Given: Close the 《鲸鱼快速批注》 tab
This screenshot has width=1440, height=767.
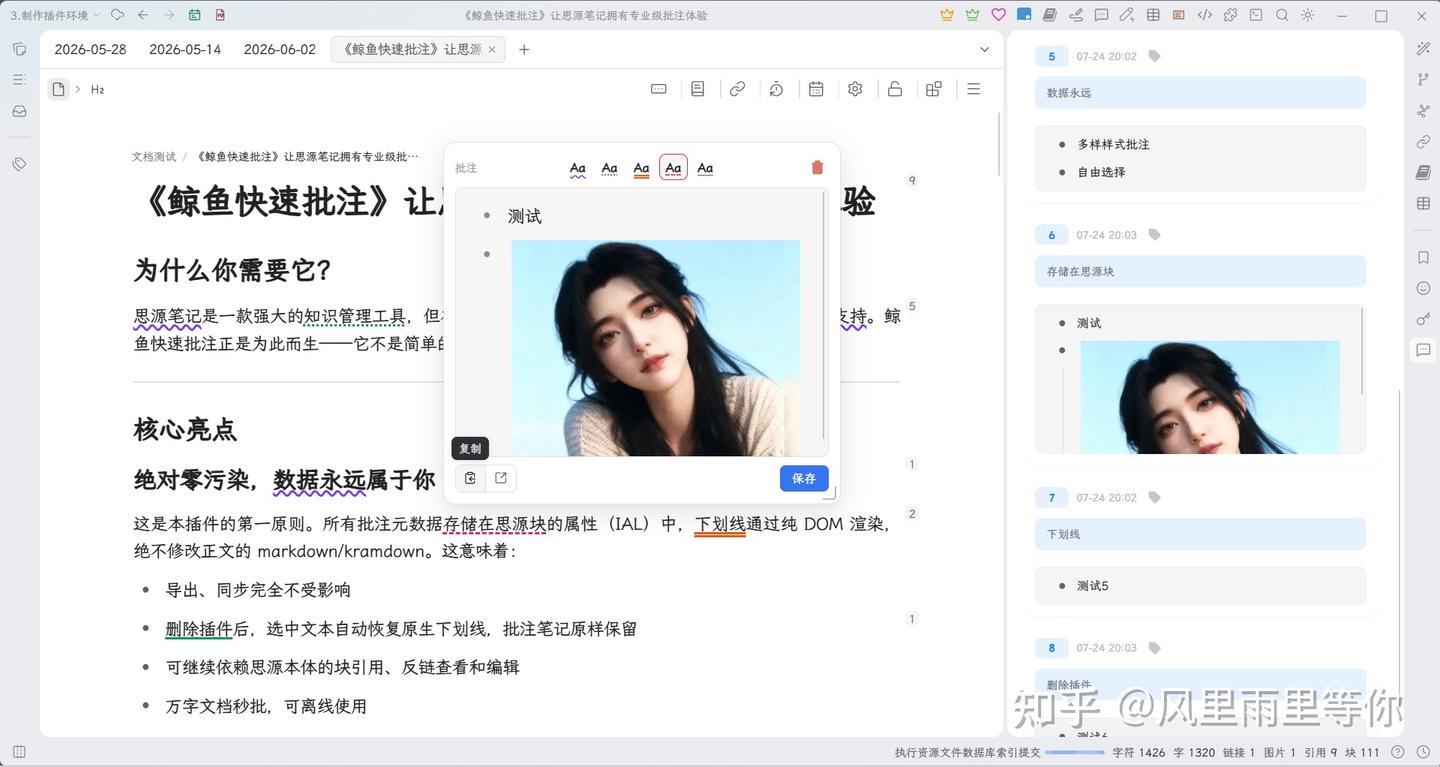Looking at the screenshot, I should coord(492,49).
